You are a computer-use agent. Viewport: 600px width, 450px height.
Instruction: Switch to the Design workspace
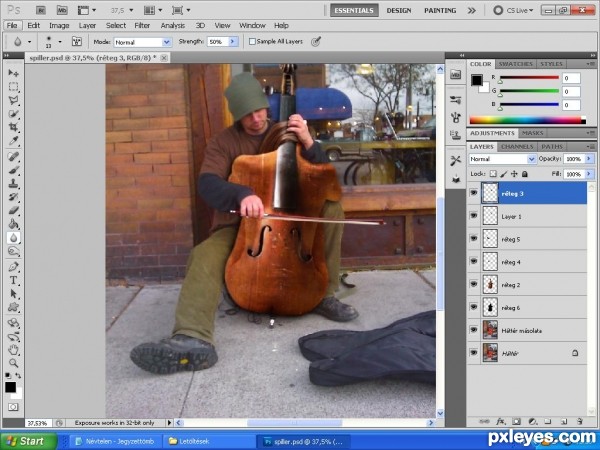coord(399,11)
